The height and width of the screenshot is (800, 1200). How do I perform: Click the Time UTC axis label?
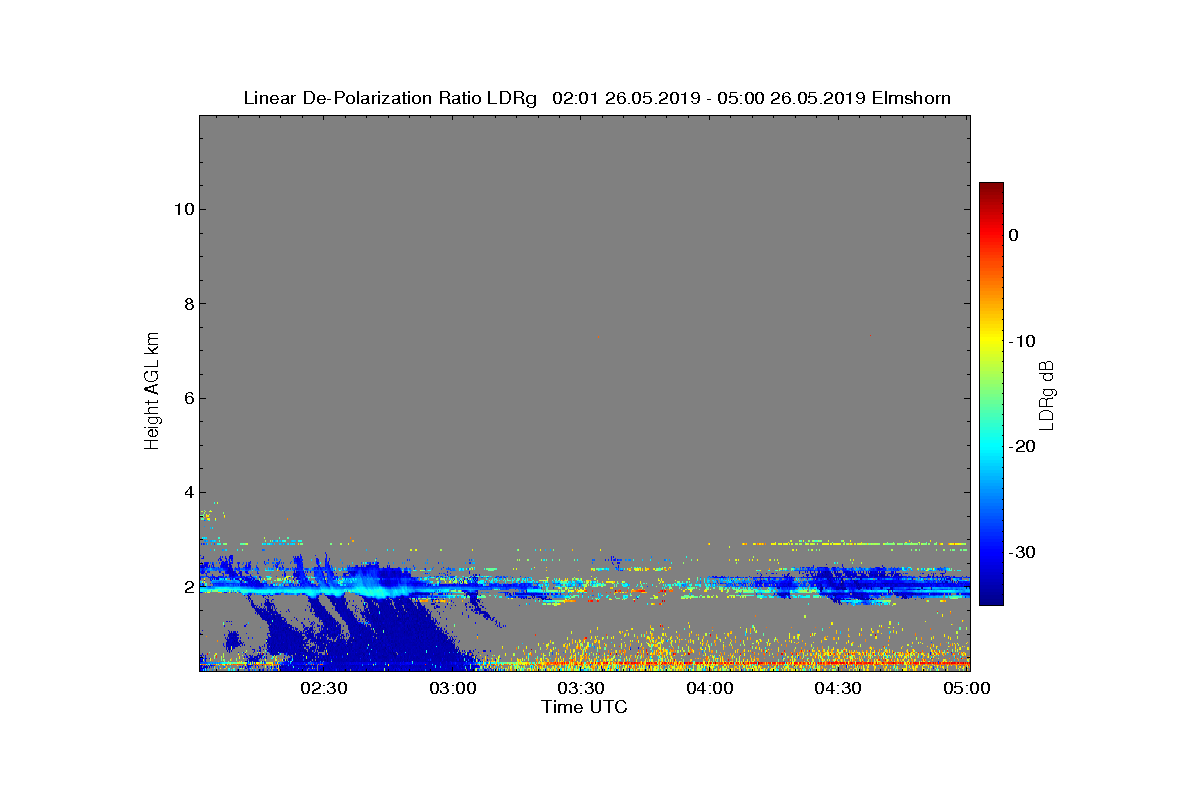[x=585, y=707]
